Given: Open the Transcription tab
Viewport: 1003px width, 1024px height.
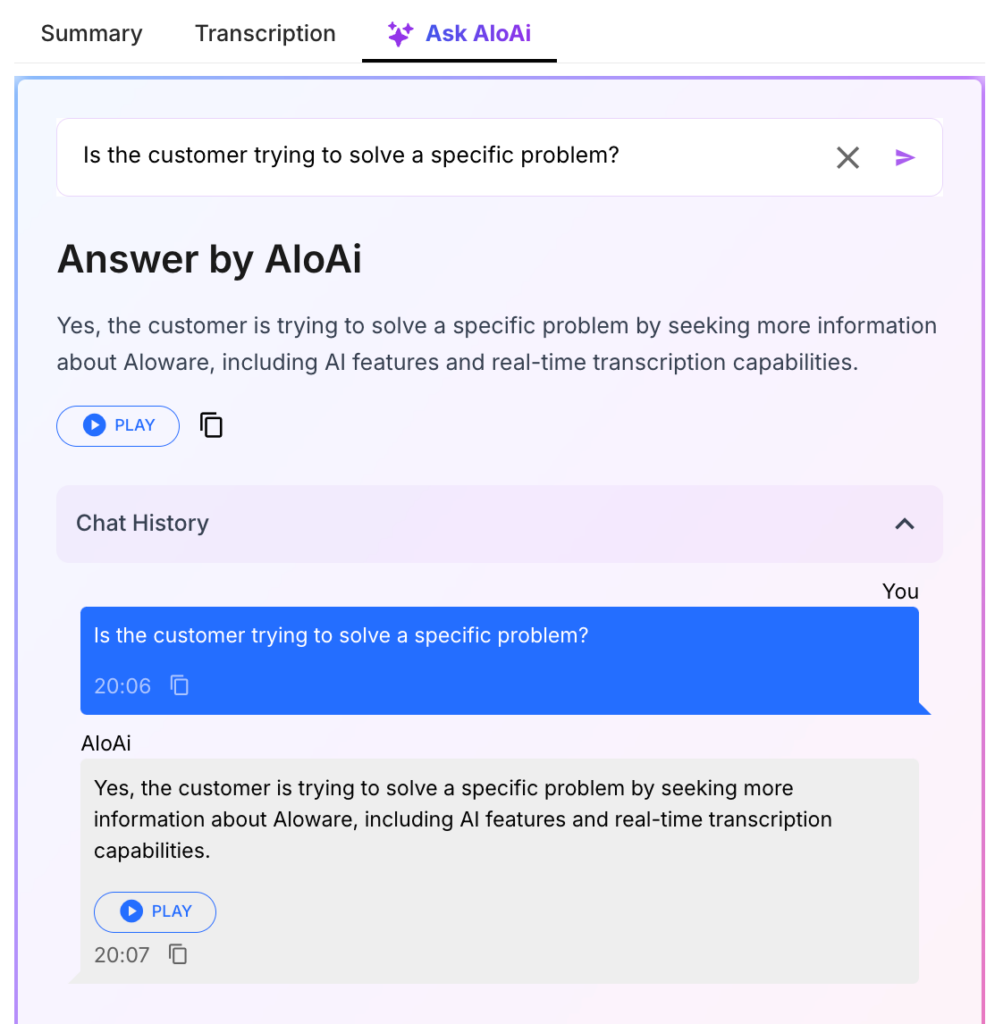Looking at the screenshot, I should 265,33.
